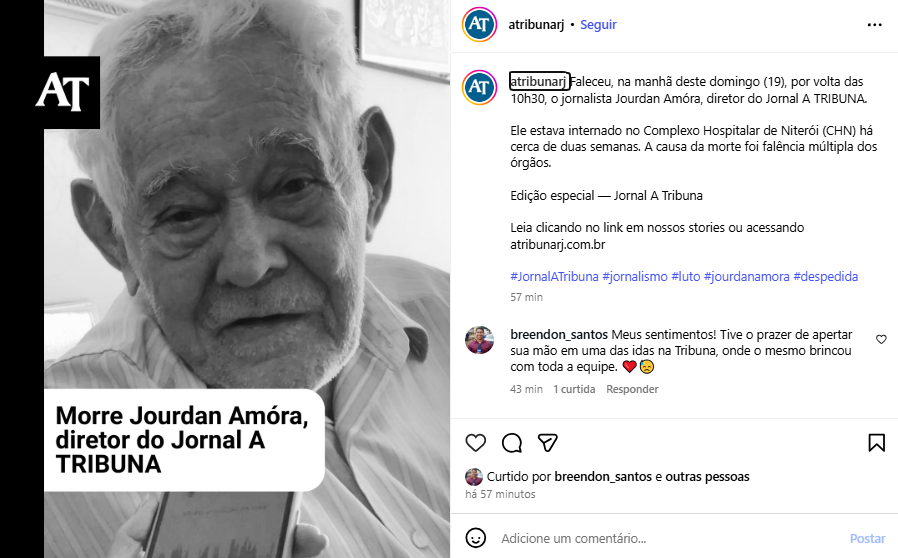Screen dimensions: 898x558
Task: Open comments with the speech bubble icon
Action: click(x=511, y=443)
